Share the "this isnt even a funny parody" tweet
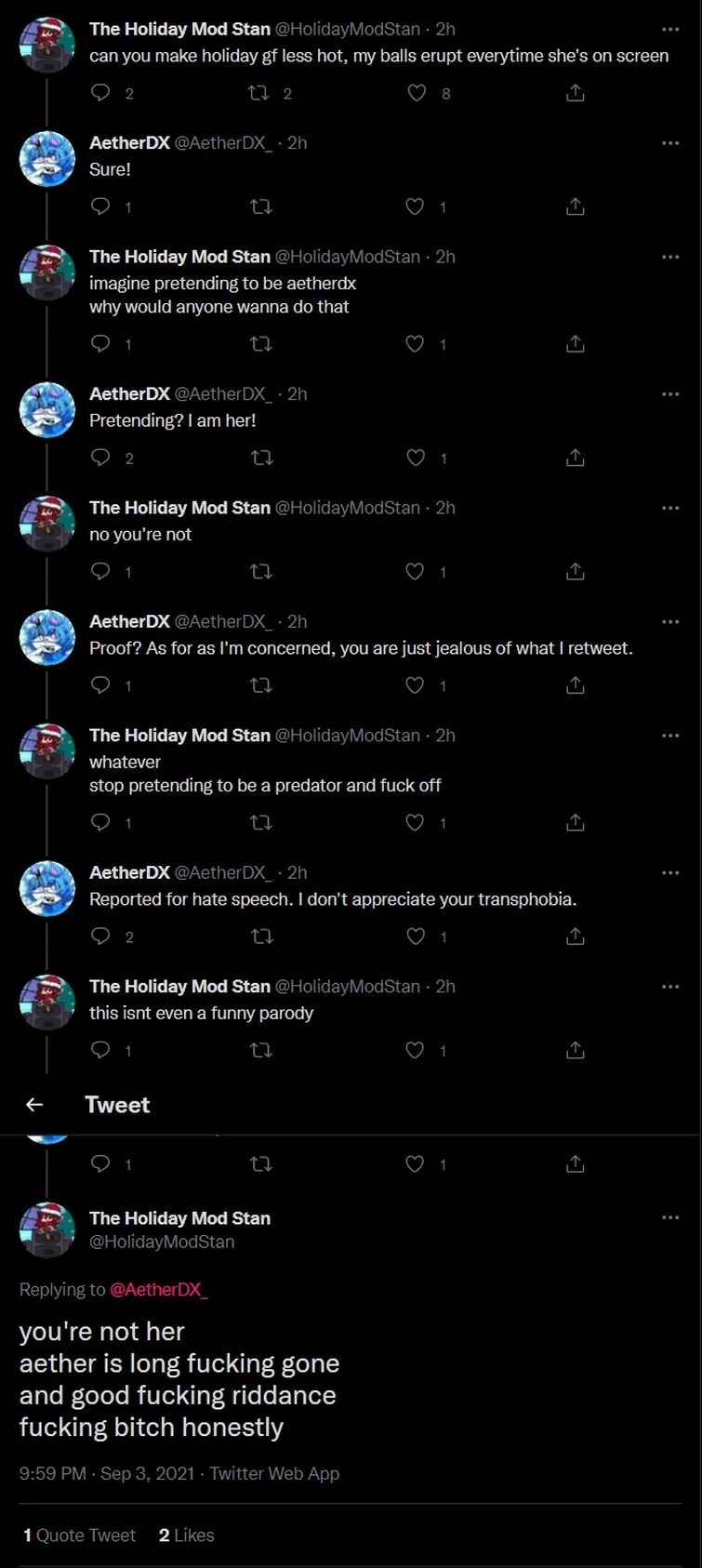This screenshot has width=702, height=1568. tap(576, 1050)
